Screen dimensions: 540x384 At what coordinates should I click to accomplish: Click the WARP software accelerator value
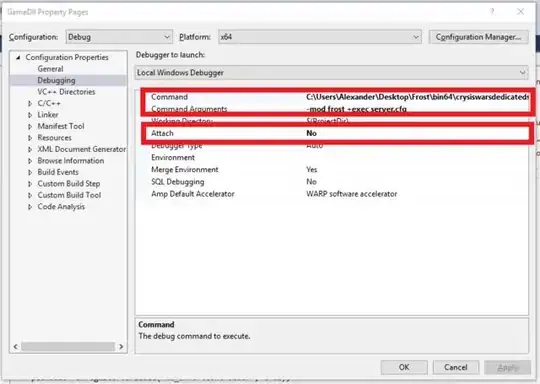pyautogui.click(x=352, y=194)
